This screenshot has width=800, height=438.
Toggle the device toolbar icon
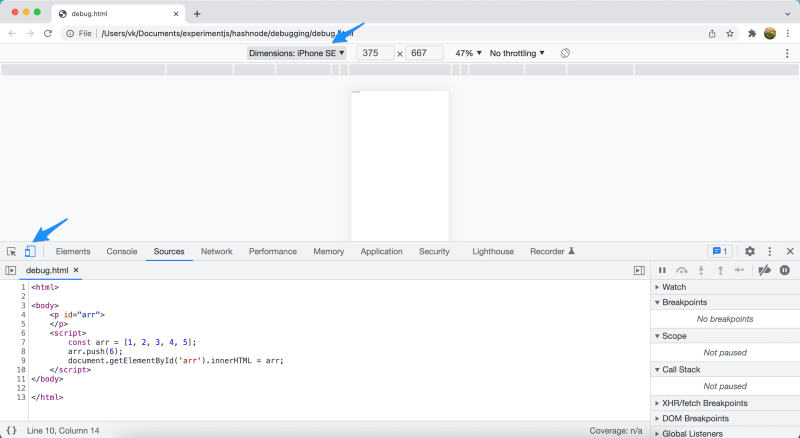(30, 251)
